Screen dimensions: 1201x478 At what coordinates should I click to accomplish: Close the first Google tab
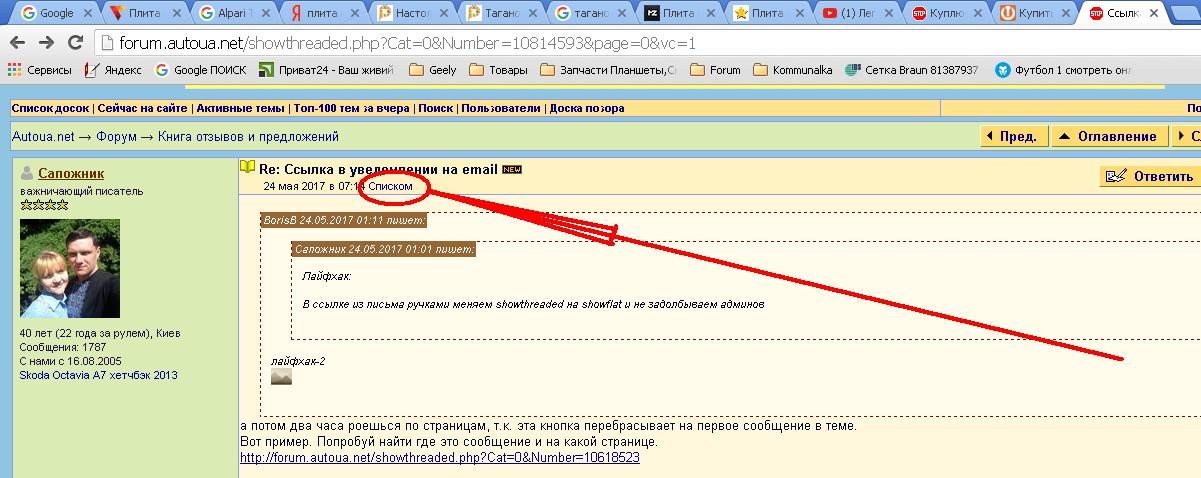pyautogui.click(x=88, y=14)
